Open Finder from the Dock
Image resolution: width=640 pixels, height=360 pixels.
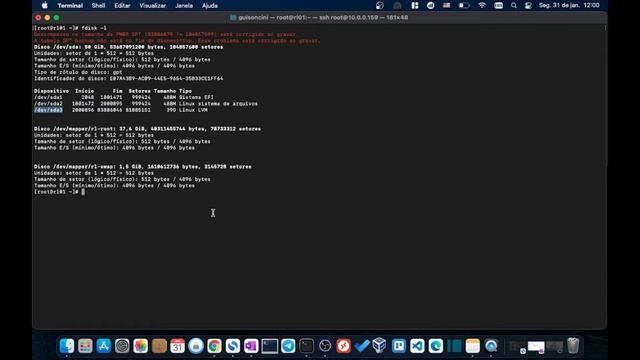pyautogui.click(x=67, y=346)
